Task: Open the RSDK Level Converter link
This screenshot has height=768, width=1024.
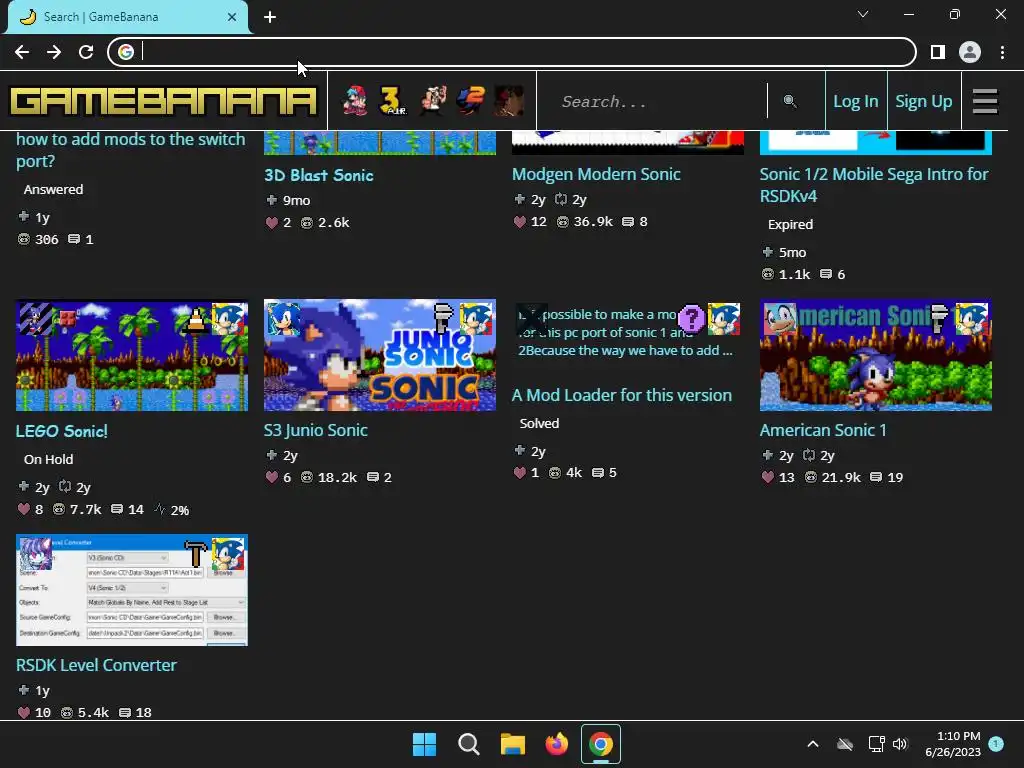Action: (x=96, y=665)
